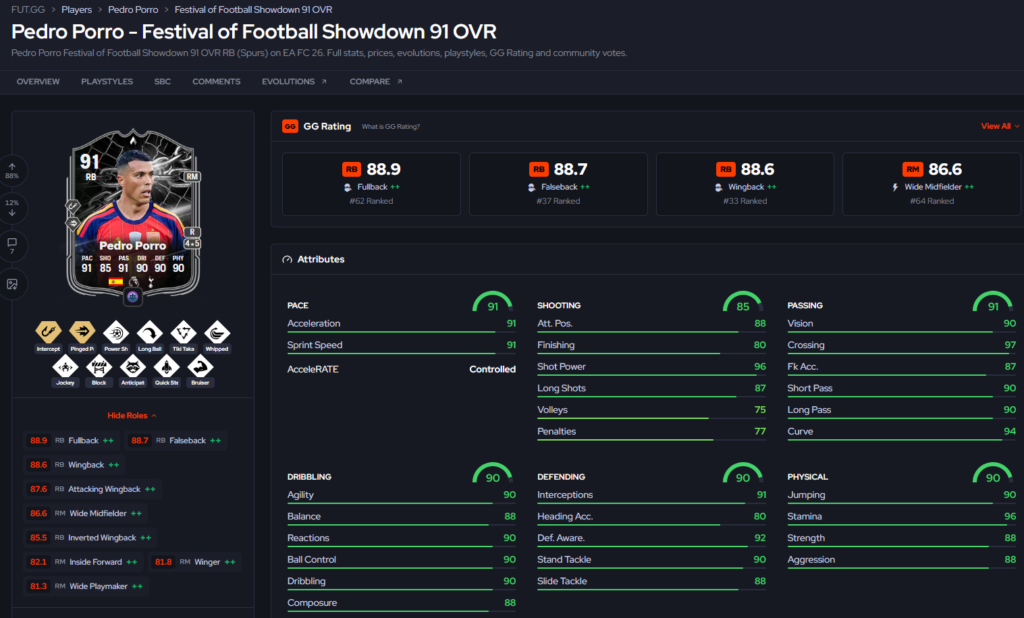Click the What is GG Rating link
This screenshot has height=618, width=1024.
[391, 127]
